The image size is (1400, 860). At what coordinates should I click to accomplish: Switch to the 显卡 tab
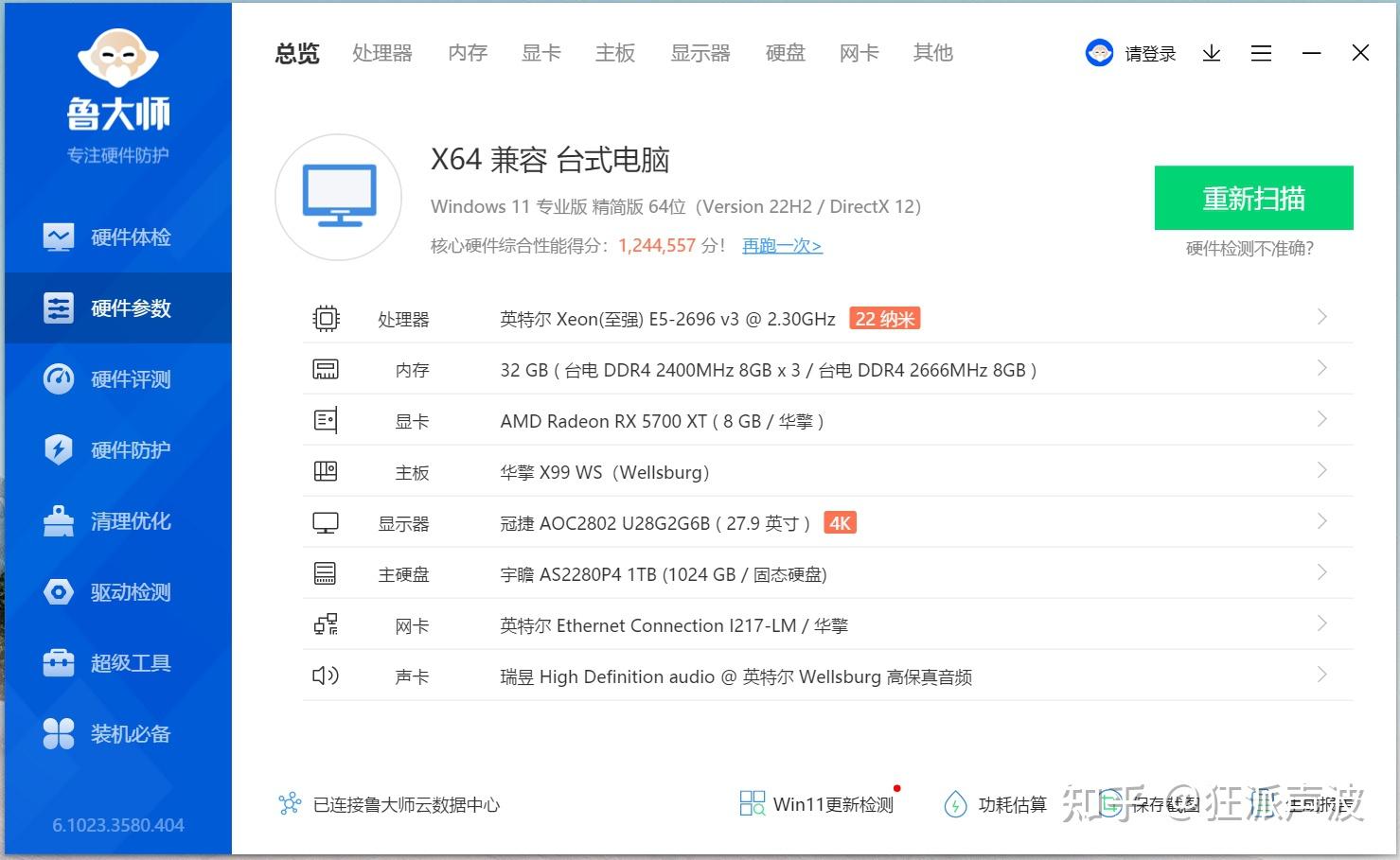click(x=541, y=53)
